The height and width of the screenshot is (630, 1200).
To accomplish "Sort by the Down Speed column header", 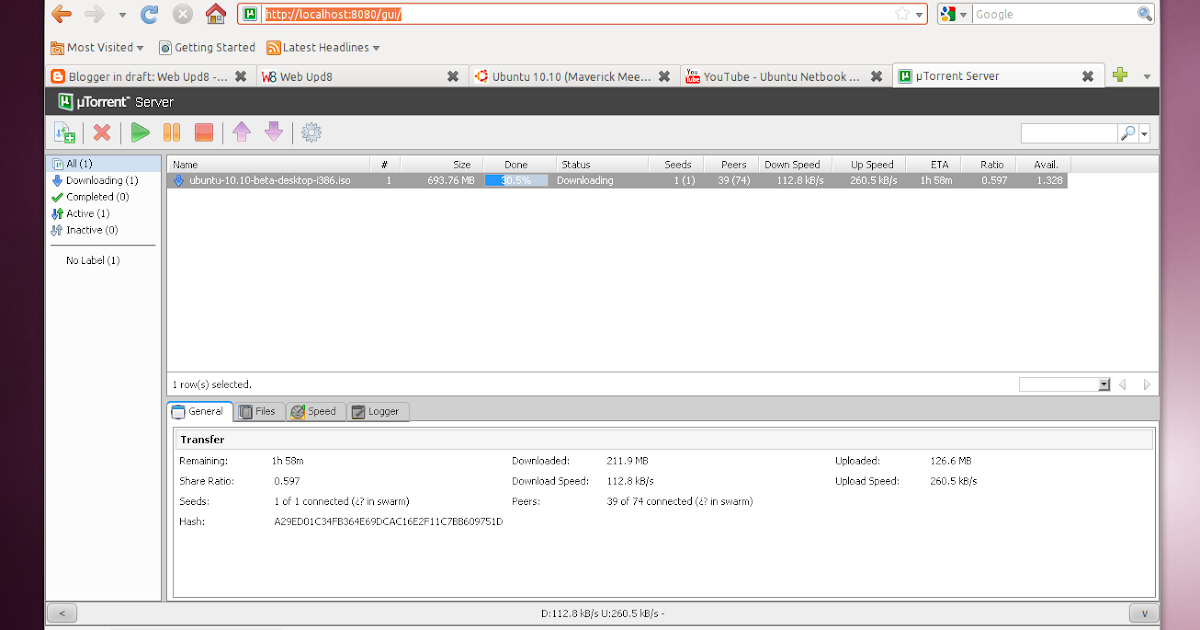I will pos(793,164).
